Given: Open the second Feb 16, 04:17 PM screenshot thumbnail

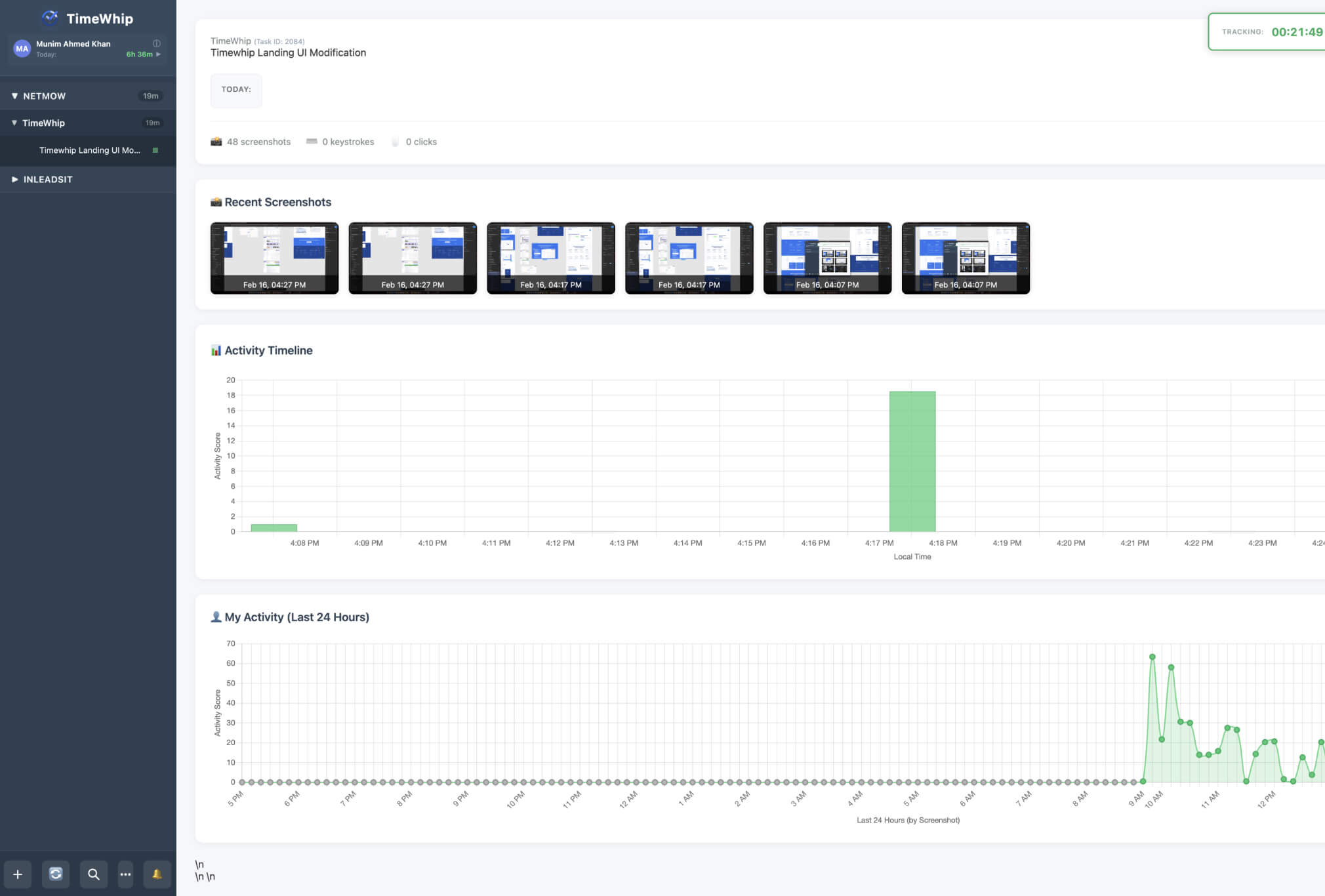Looking at the screenshot, I should (689, 258).
